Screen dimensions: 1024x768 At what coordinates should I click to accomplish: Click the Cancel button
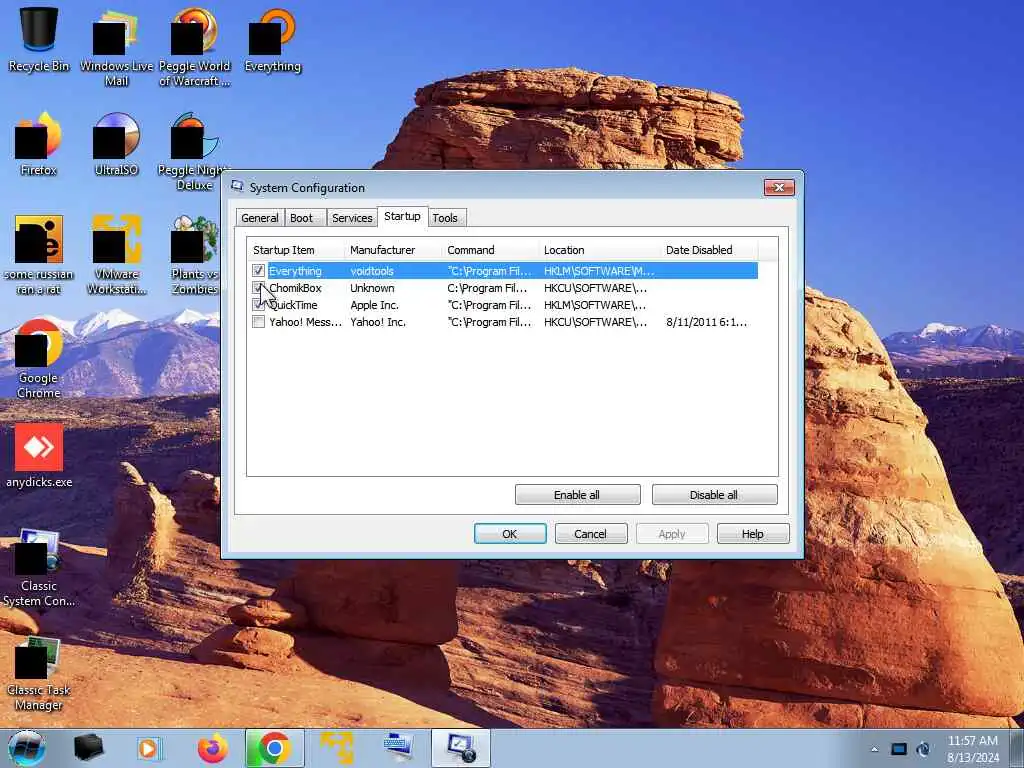(x=591, y=534)
